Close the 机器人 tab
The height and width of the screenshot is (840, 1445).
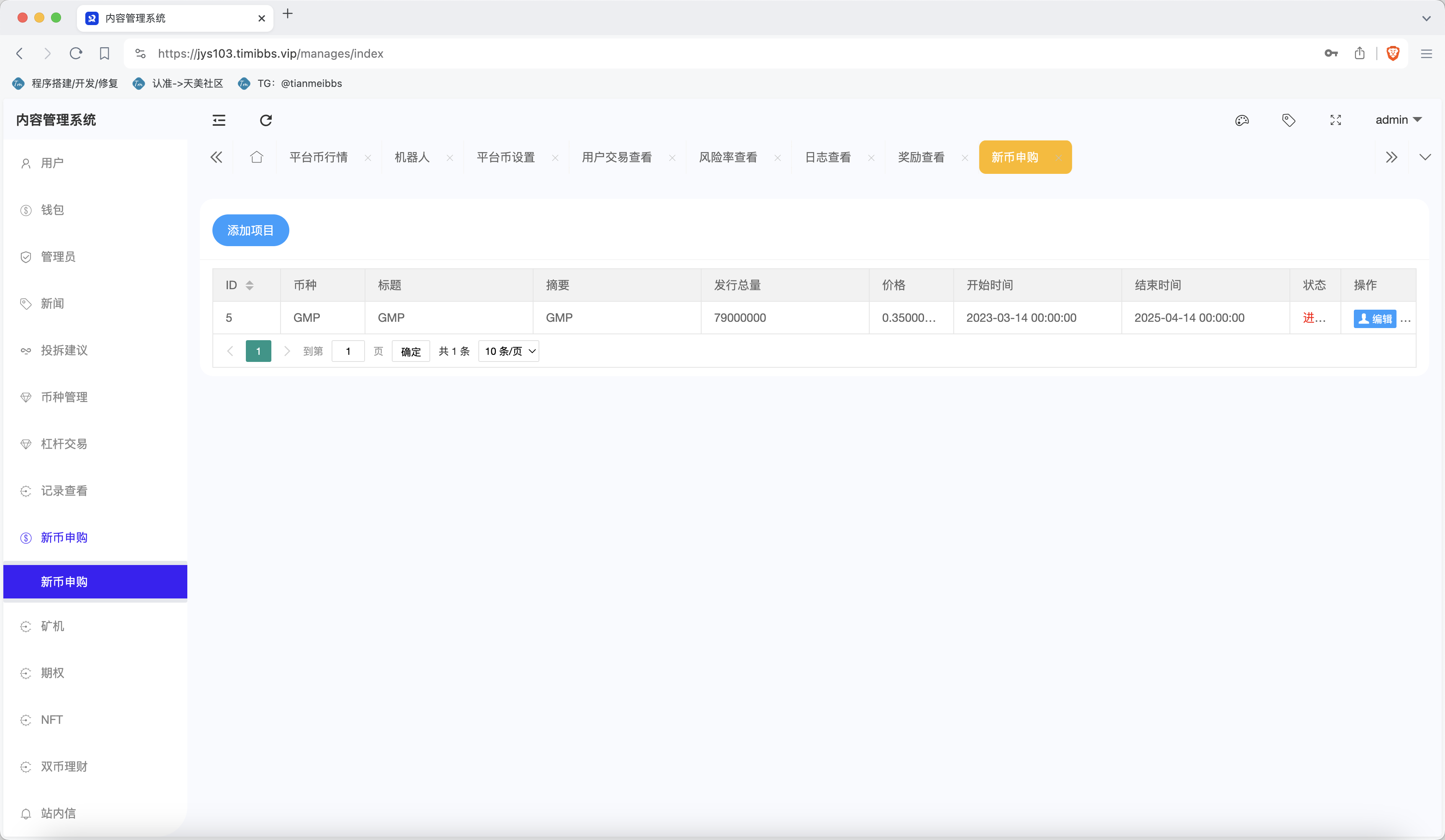click(449, 158)
